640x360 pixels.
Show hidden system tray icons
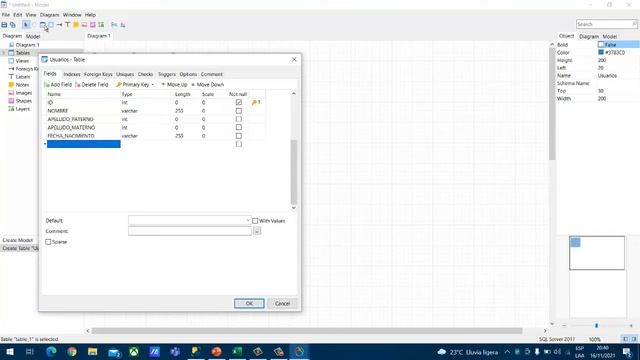point(507,351)
